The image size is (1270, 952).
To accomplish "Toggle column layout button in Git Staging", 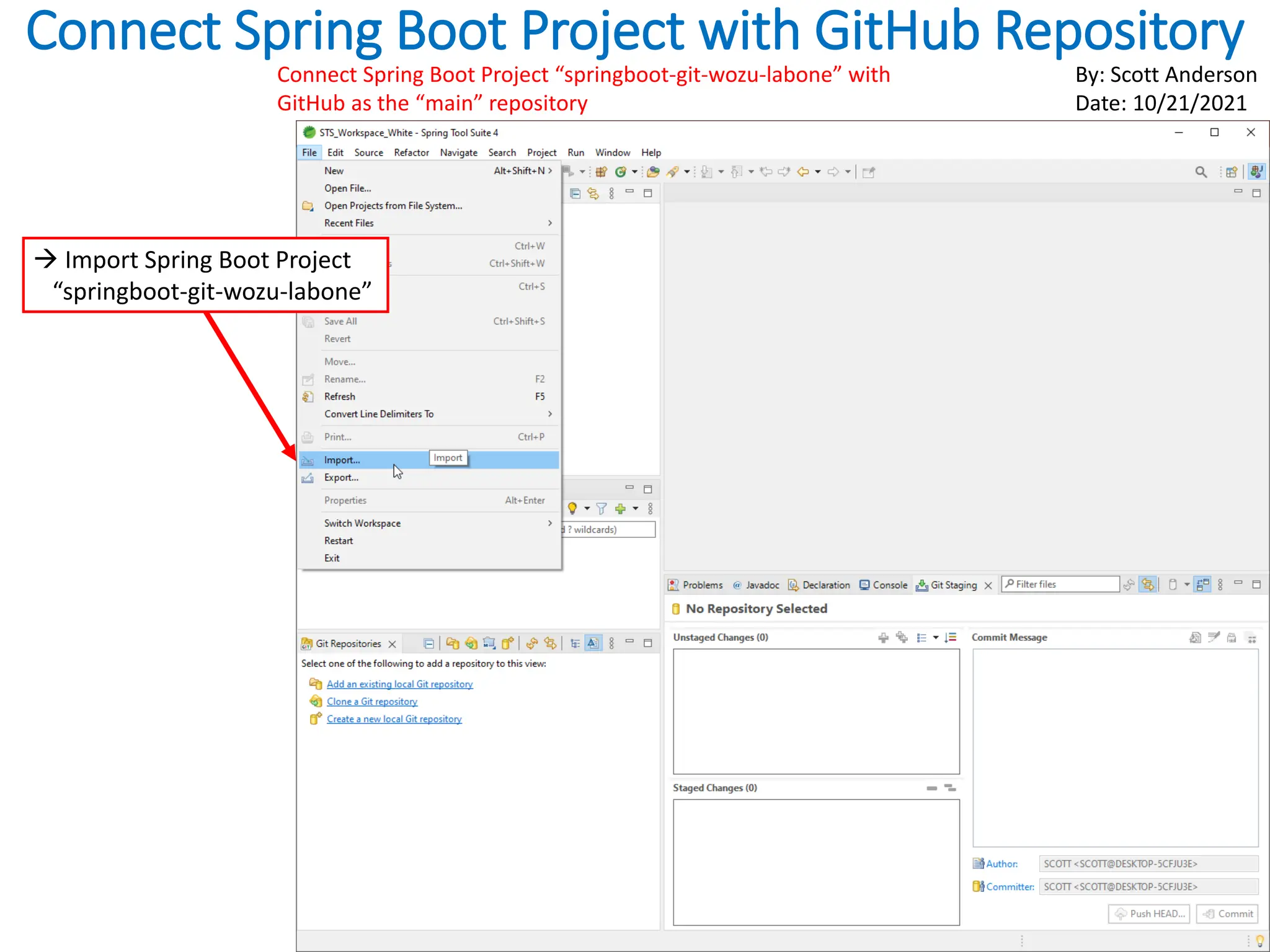I will pos(1202,584).
